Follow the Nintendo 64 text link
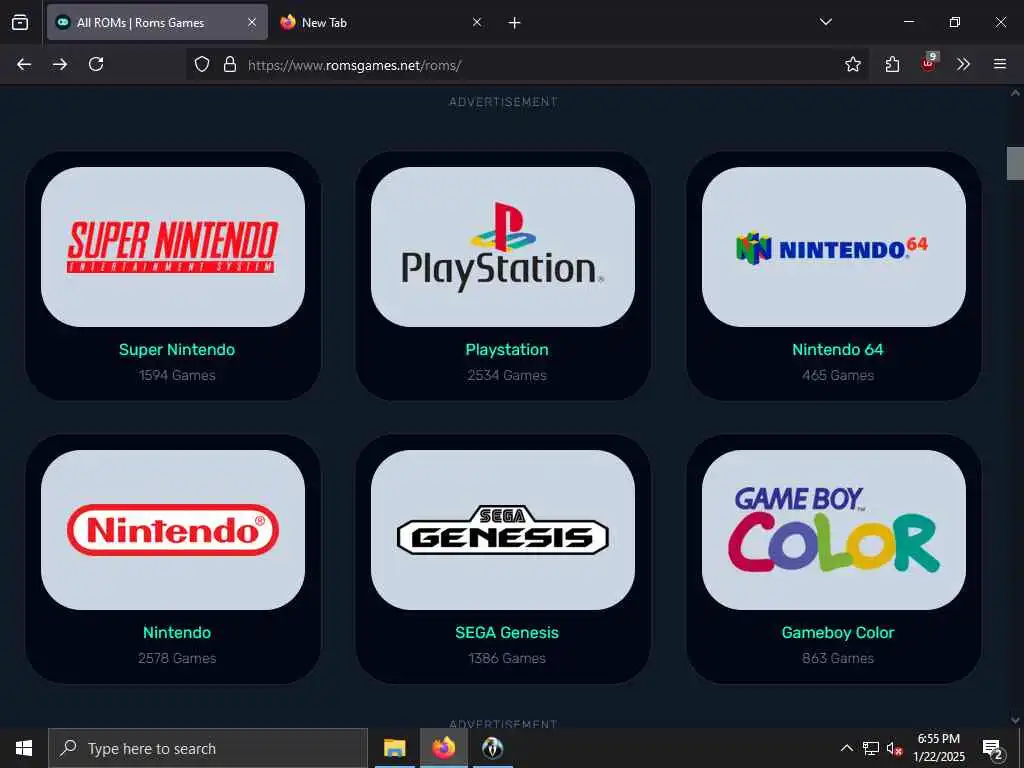The height and width of the screenshot is (768, 1024). click(838, 349)
